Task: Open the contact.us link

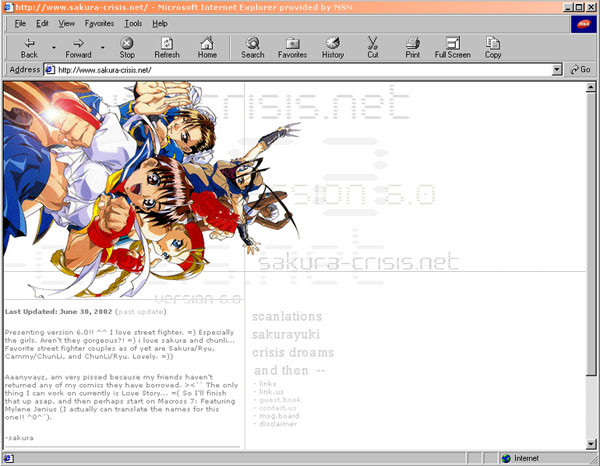Action: click(x=277, y=408)
